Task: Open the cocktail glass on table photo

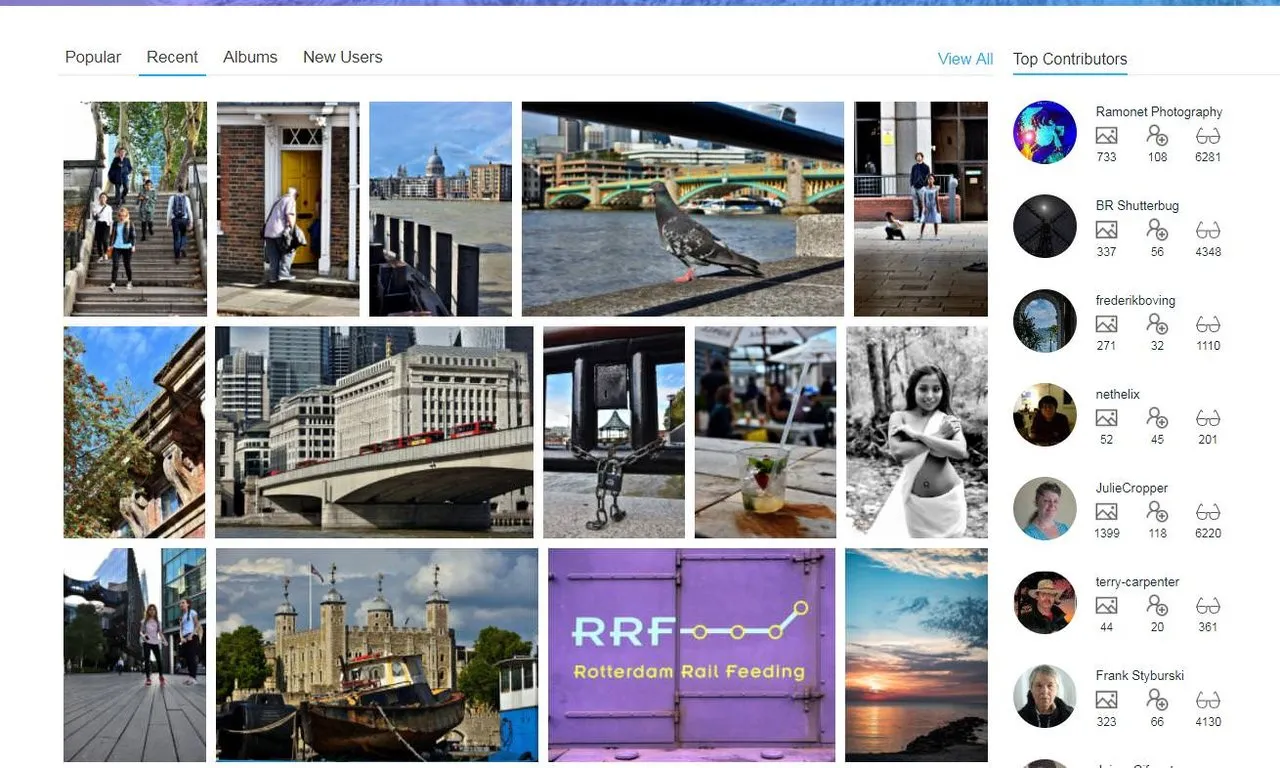Action: pyautogui.click(x=765, y=432)
